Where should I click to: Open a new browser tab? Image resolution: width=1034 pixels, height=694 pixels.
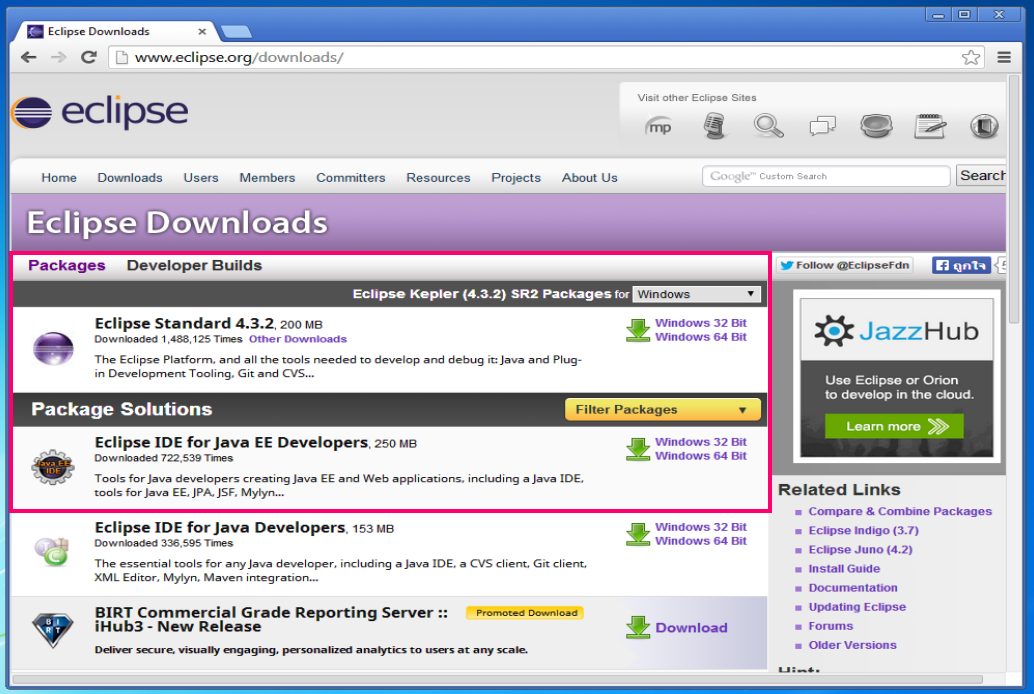(236, 31)
